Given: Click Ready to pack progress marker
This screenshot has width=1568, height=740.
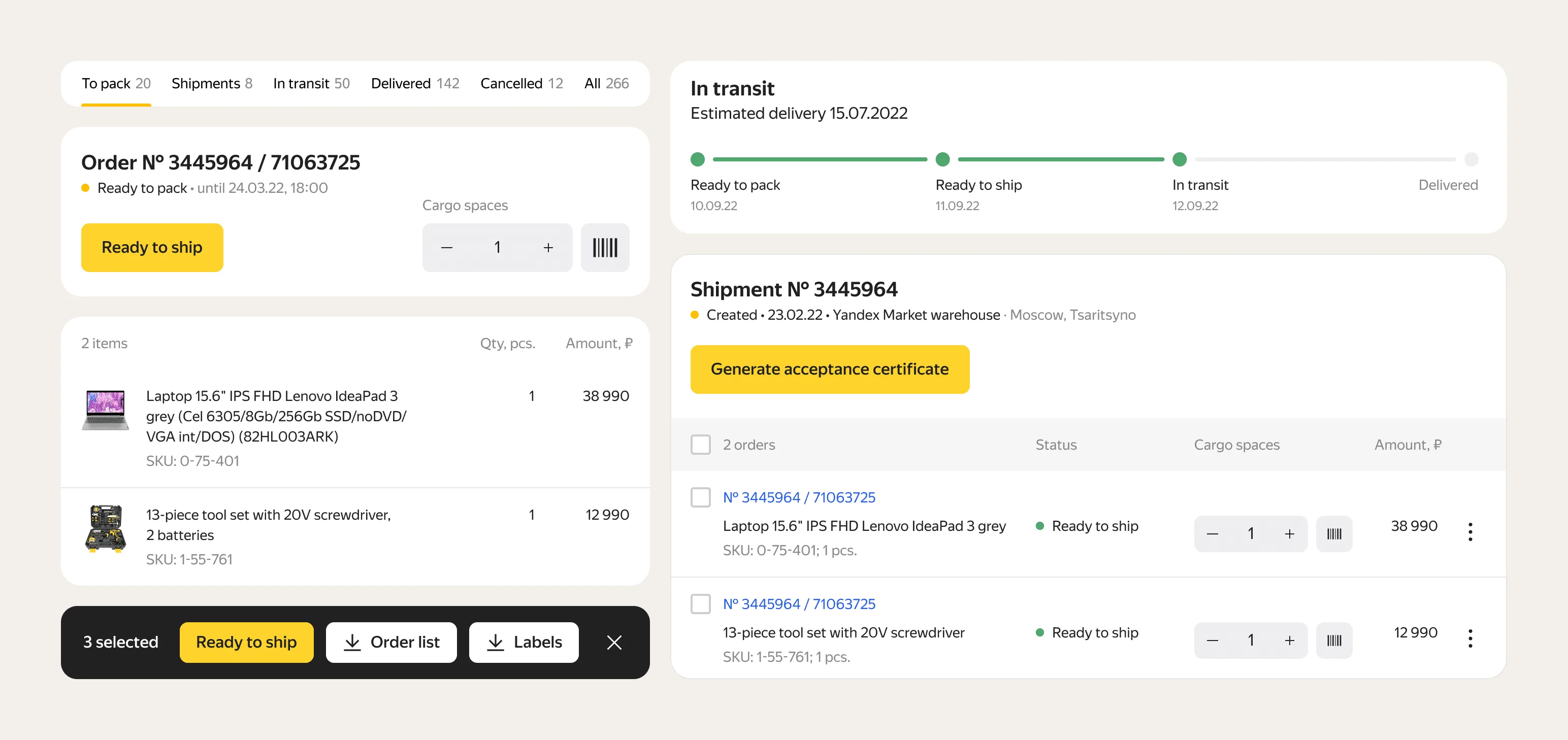Looking at the screenshot, I should (698, 159).
